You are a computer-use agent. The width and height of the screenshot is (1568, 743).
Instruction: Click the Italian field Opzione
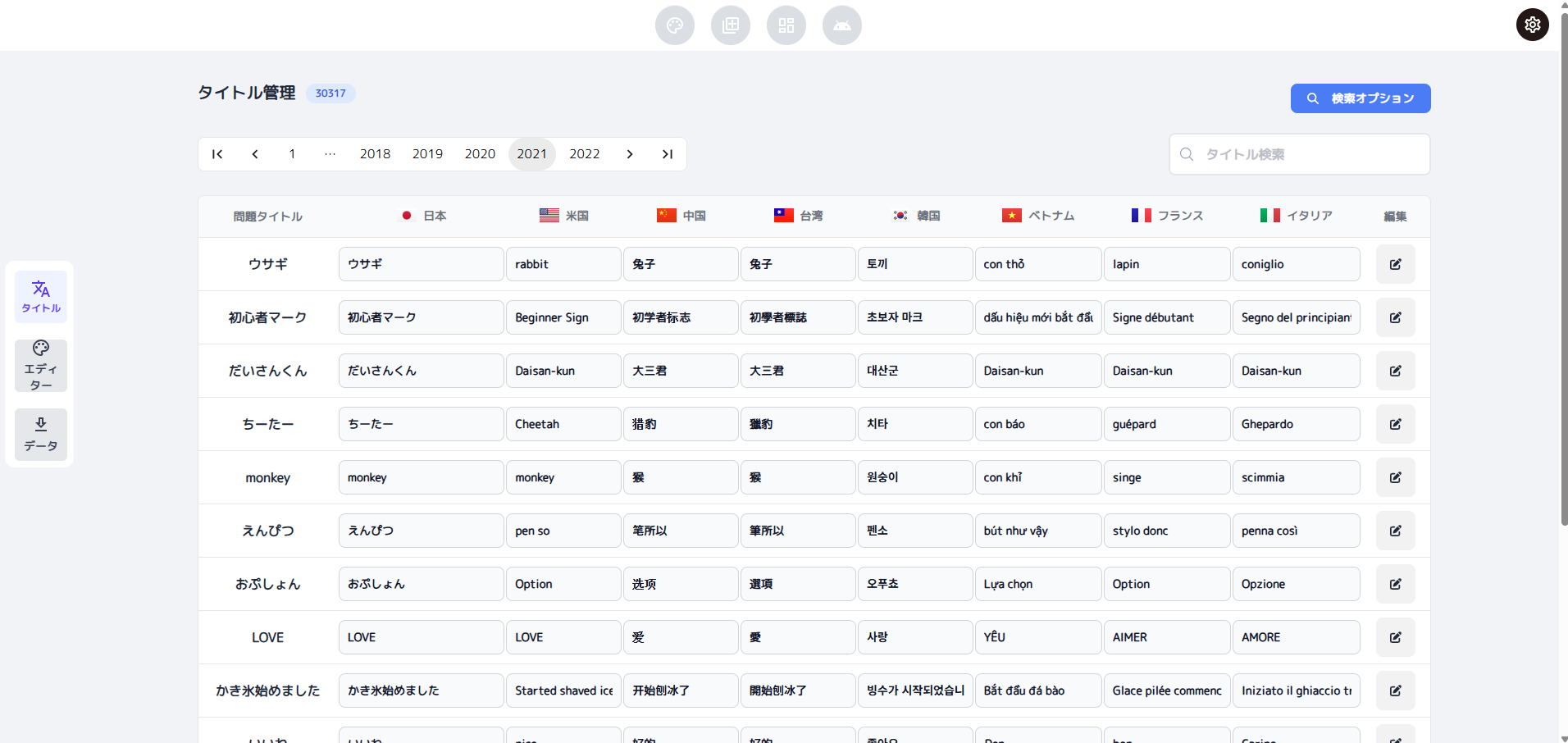point(1297,584)
